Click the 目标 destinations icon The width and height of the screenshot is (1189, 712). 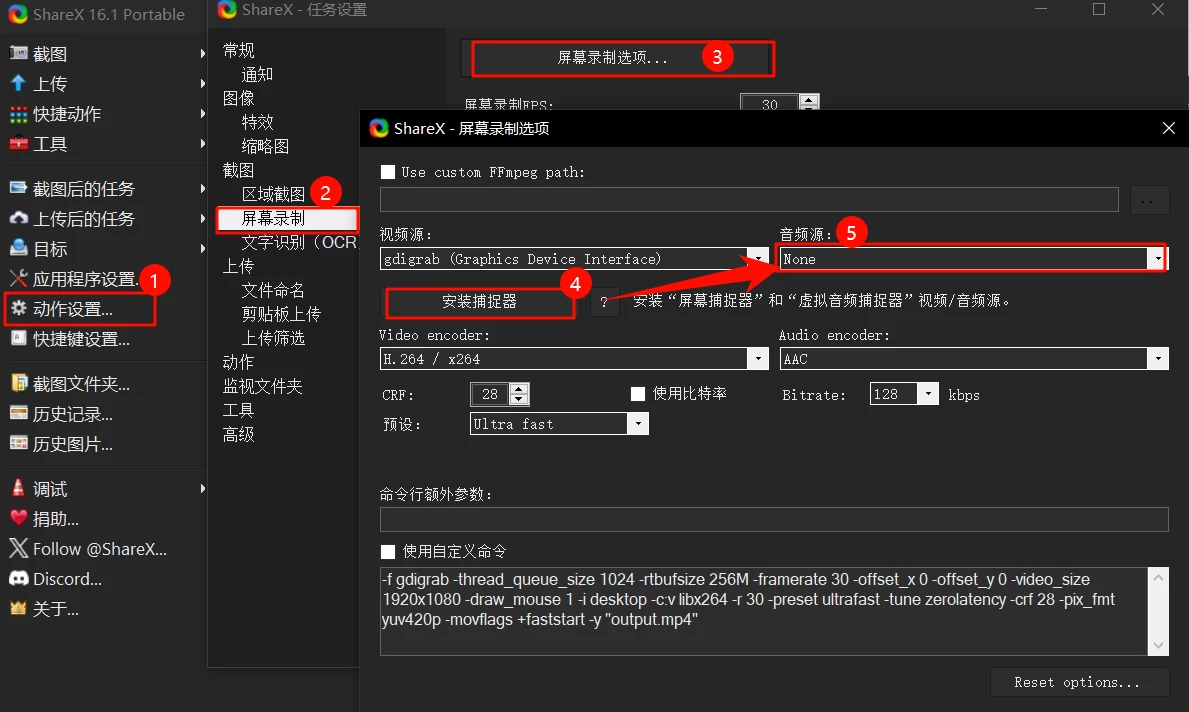[x=18, y=248]
